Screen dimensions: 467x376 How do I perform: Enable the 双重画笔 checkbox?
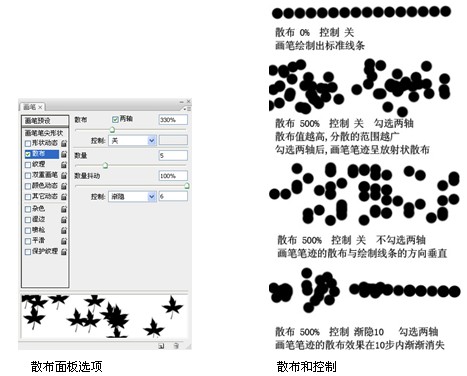click(28, 175)
